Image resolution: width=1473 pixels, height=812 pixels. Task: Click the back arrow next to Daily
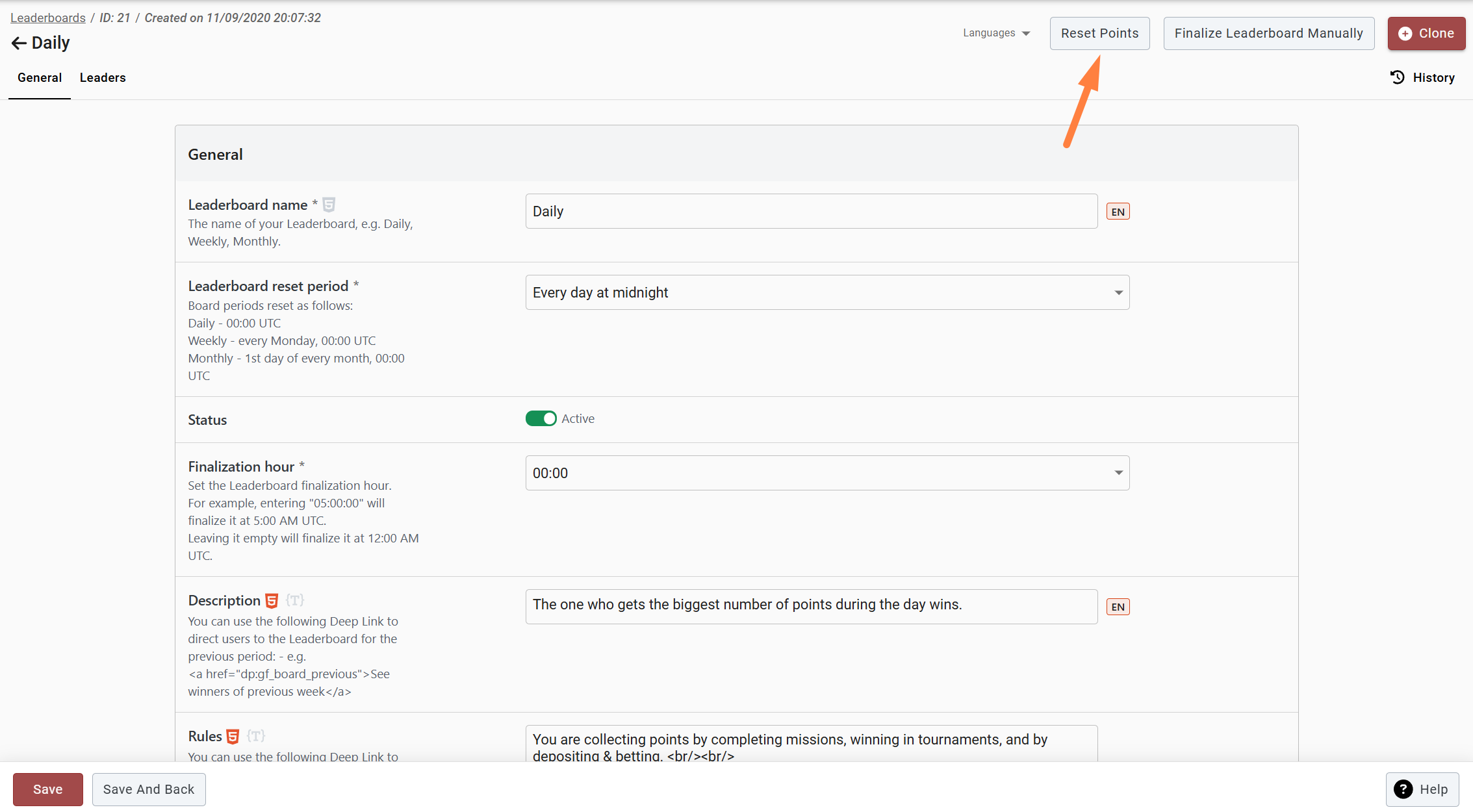tap(19, 43)
